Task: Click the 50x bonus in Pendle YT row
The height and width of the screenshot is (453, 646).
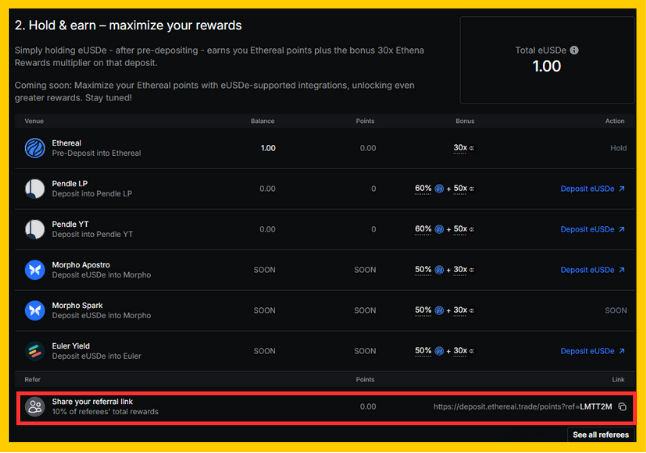Action: 460,229
